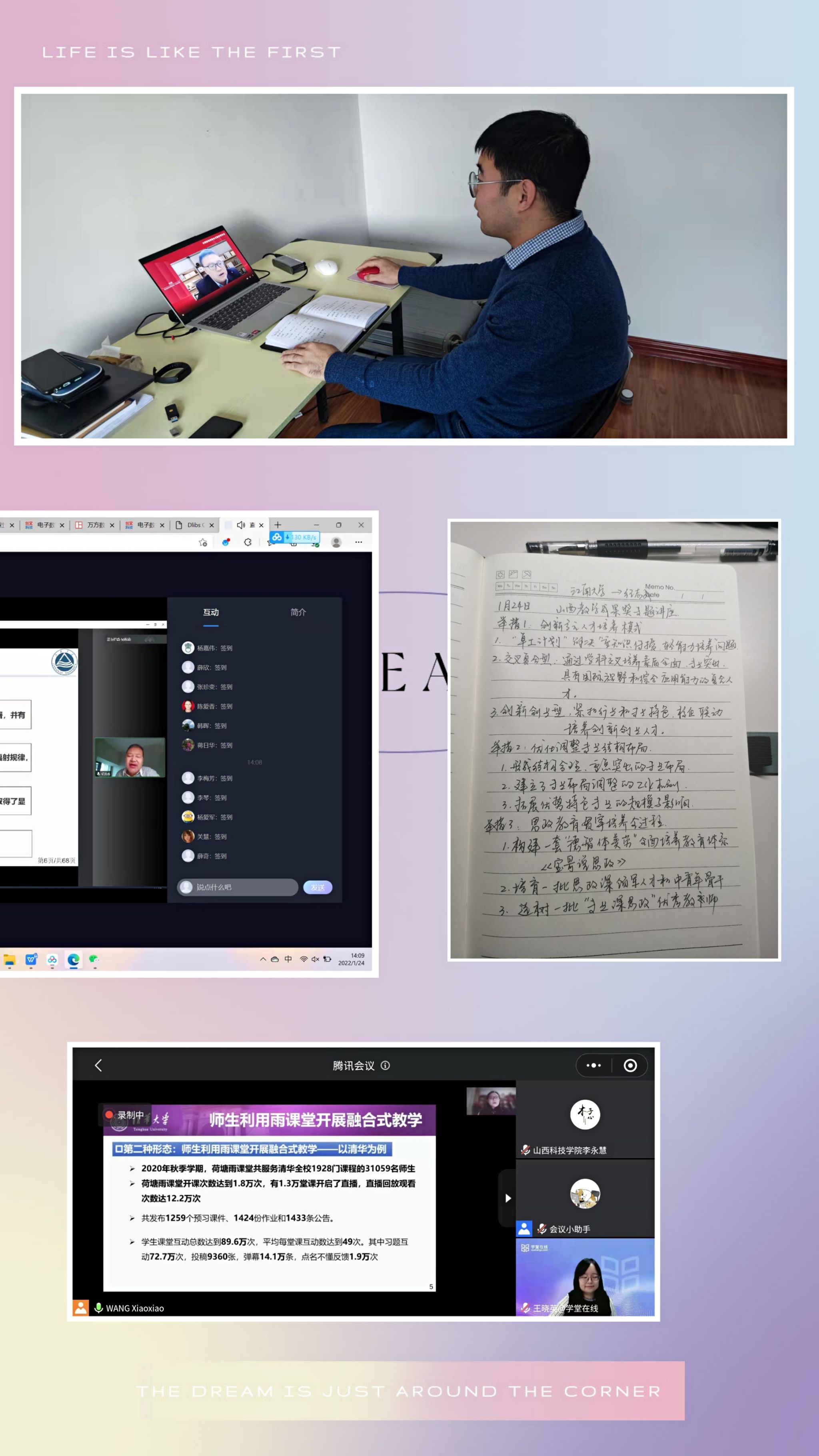Click the Edge browser taskbar icon
The image size is (819, 1456).
tap(73, 959)
